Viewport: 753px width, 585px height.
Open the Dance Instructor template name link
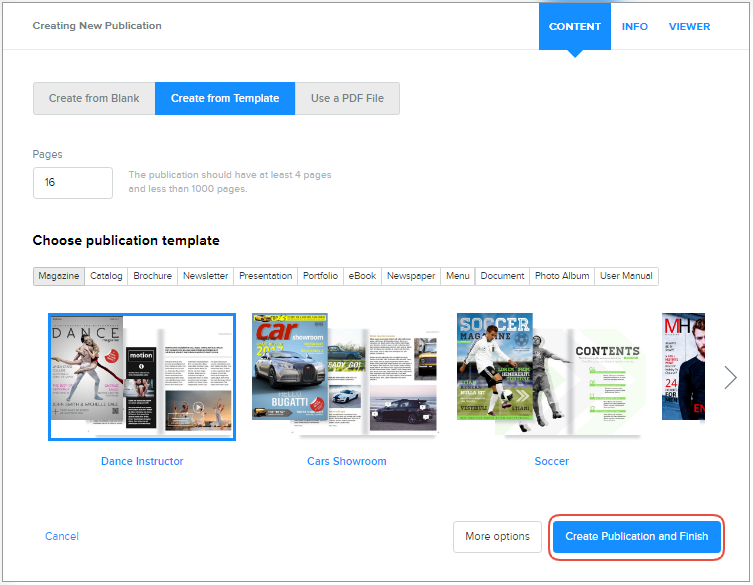point(142,461)
